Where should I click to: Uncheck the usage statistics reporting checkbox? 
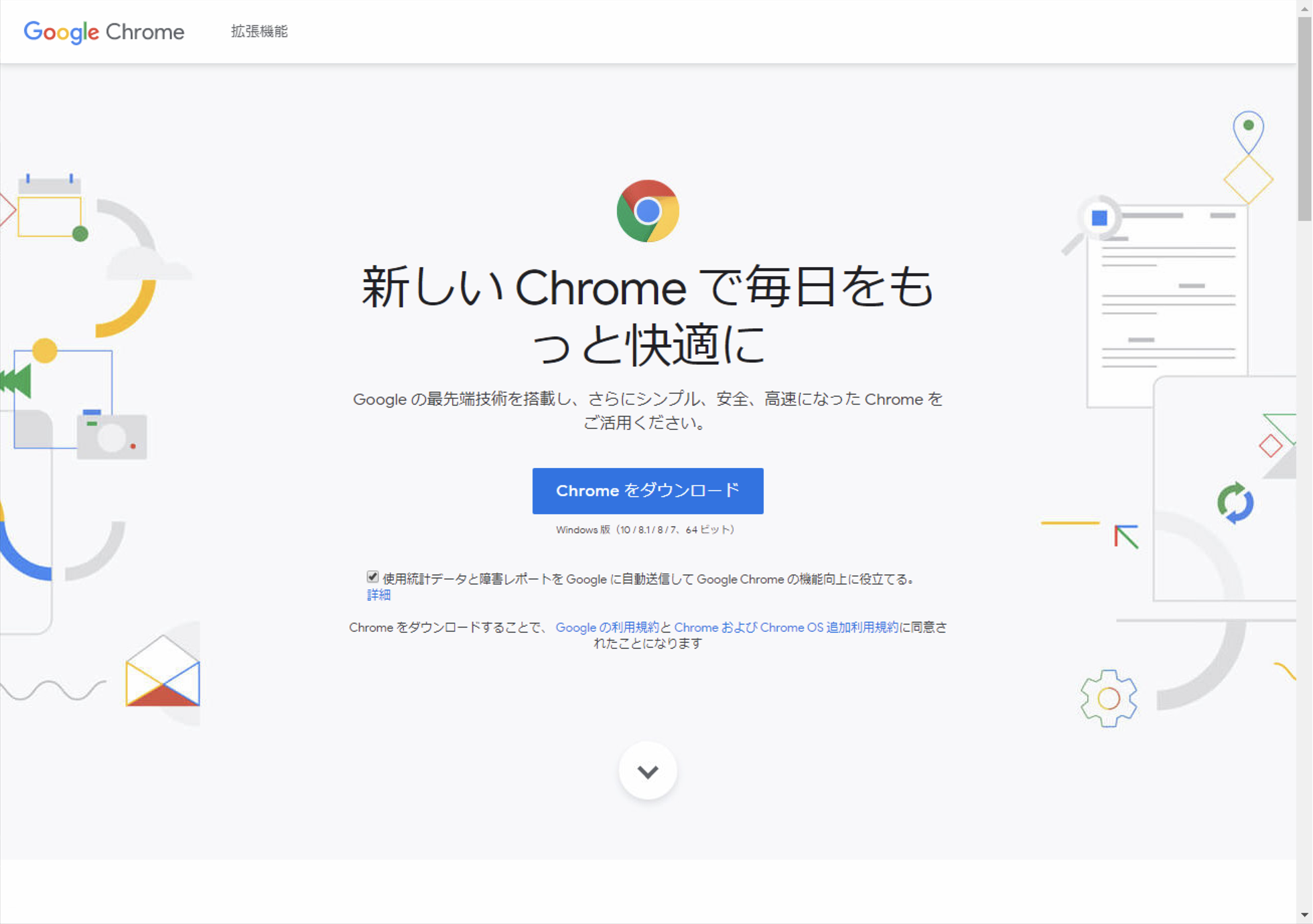pos(372,577)
